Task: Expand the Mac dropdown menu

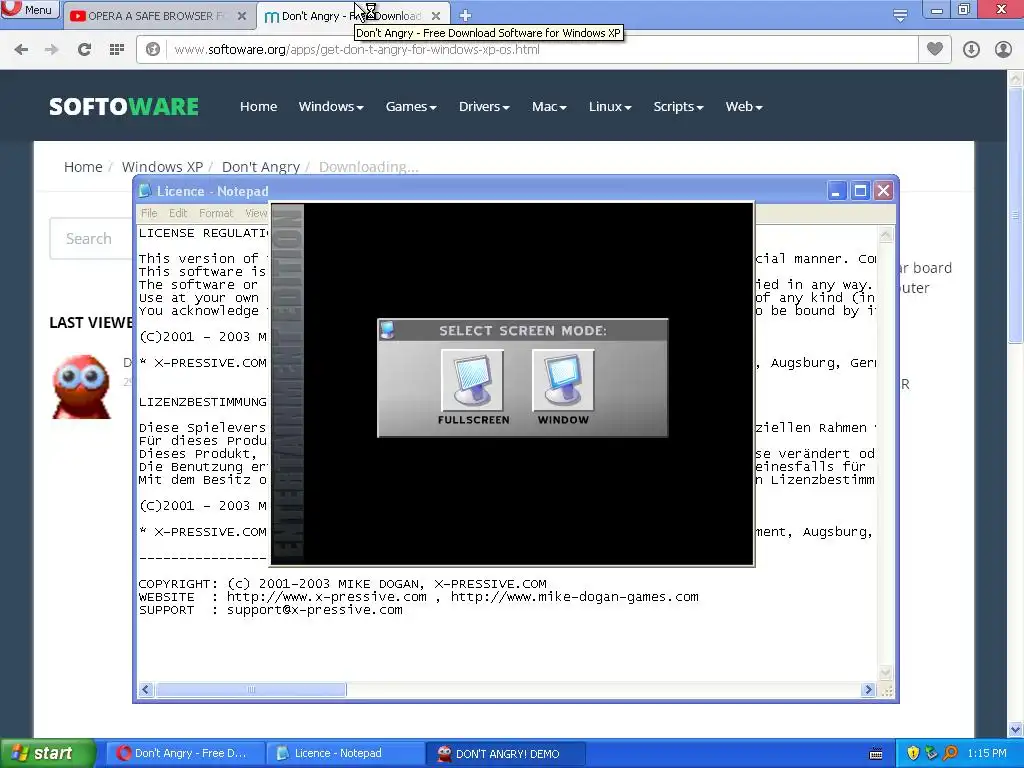Action: [549, 106]
